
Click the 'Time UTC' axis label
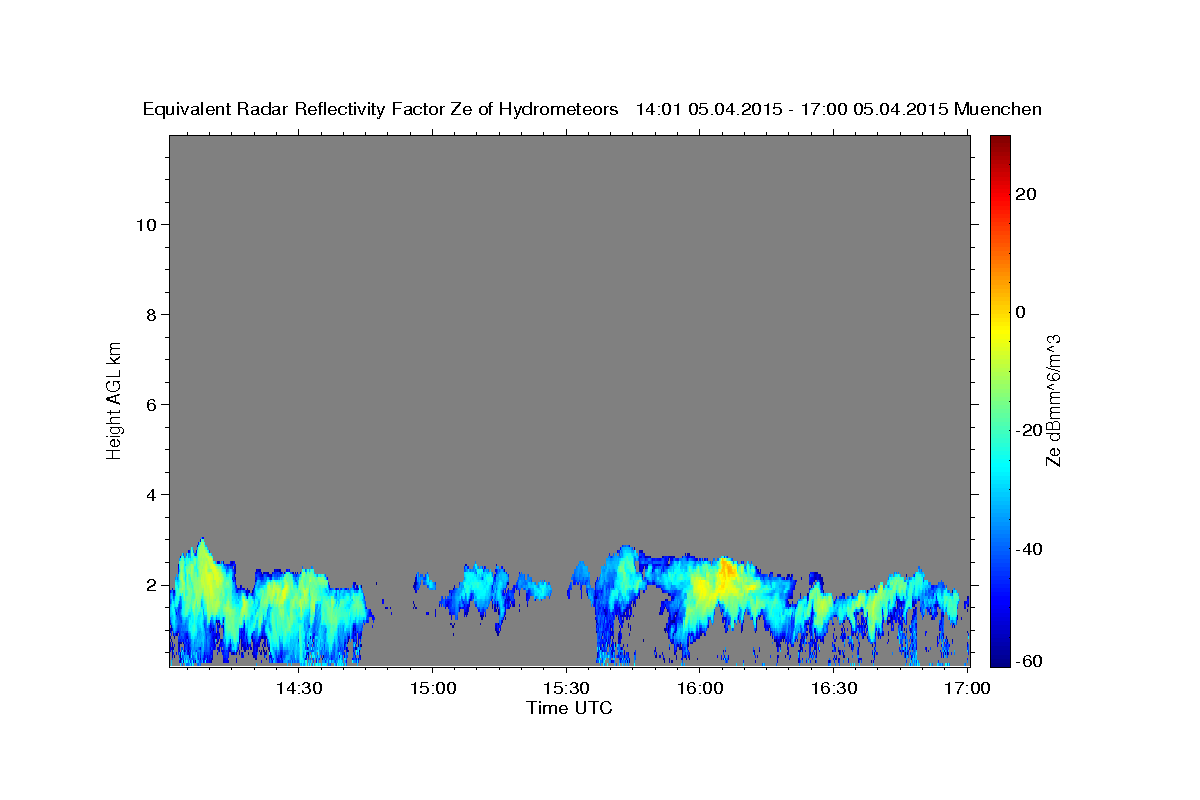(x=569, y=708)
